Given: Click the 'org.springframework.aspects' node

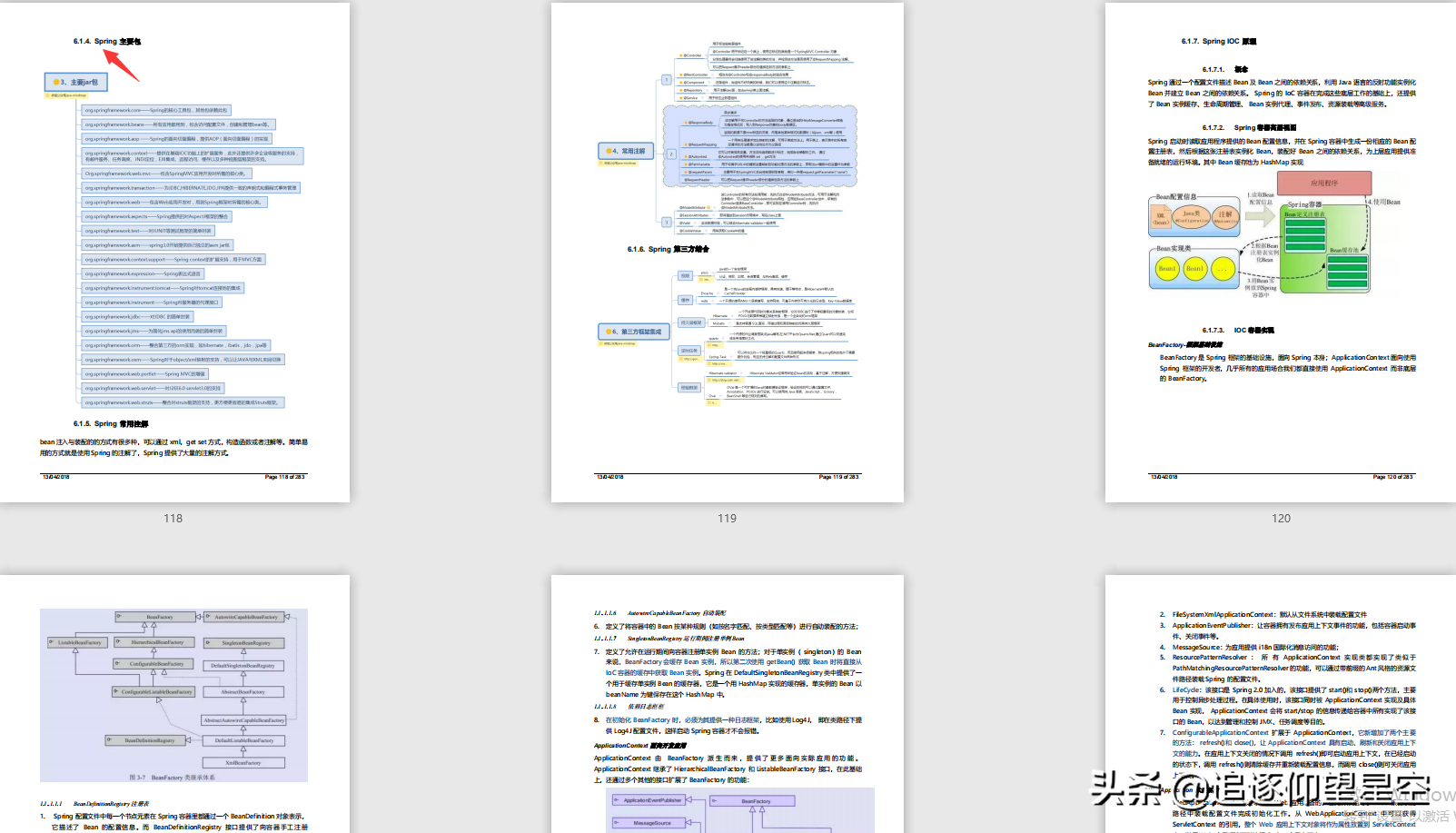Looking at the screenshot, I should click(156, 216).
